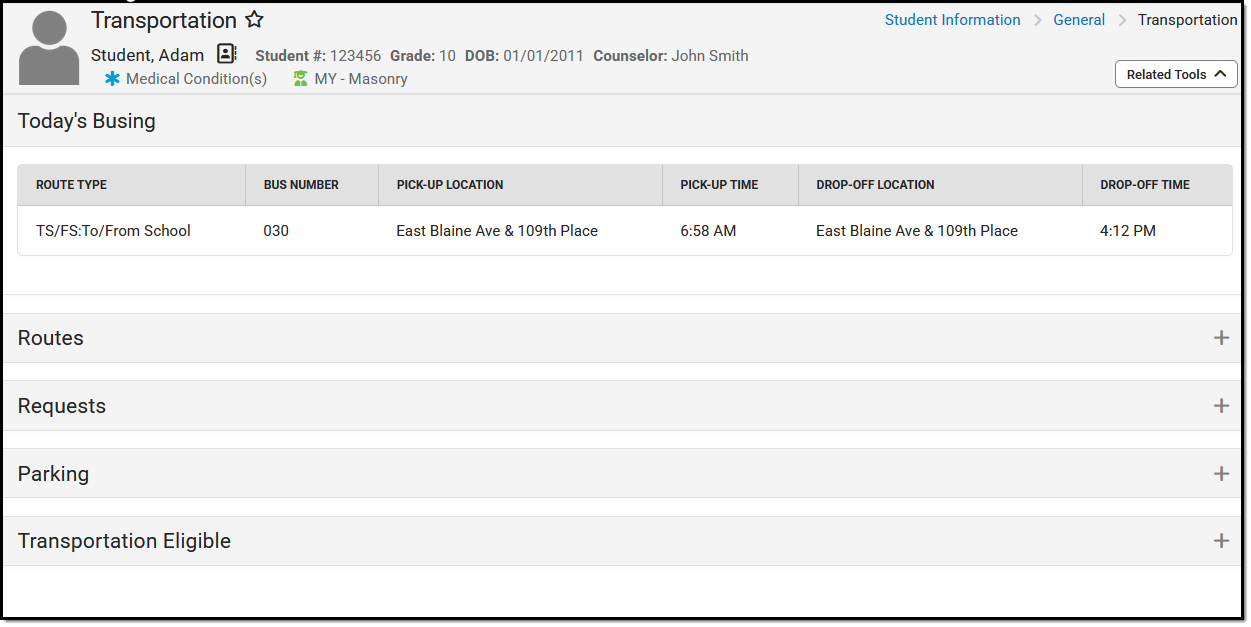Open the Student Information link

click(x=952, y=19)
